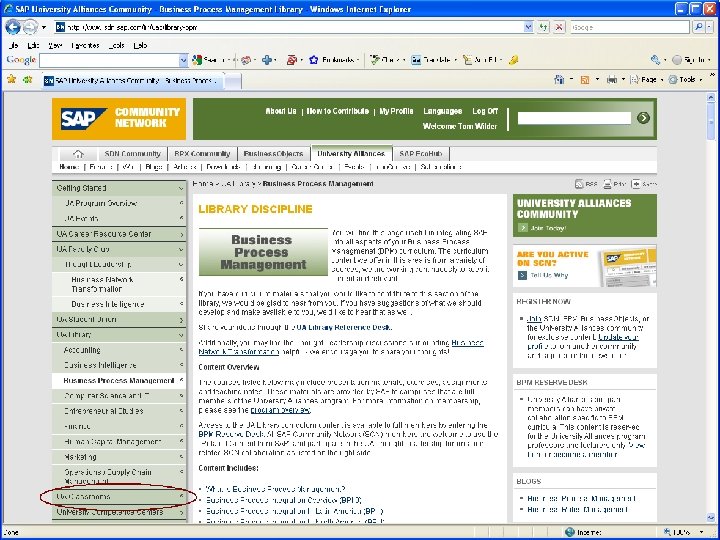Screen dimensions: 720x540
Task: Click the Add to Favorites star-plus icon
Action: click(28, 79)
